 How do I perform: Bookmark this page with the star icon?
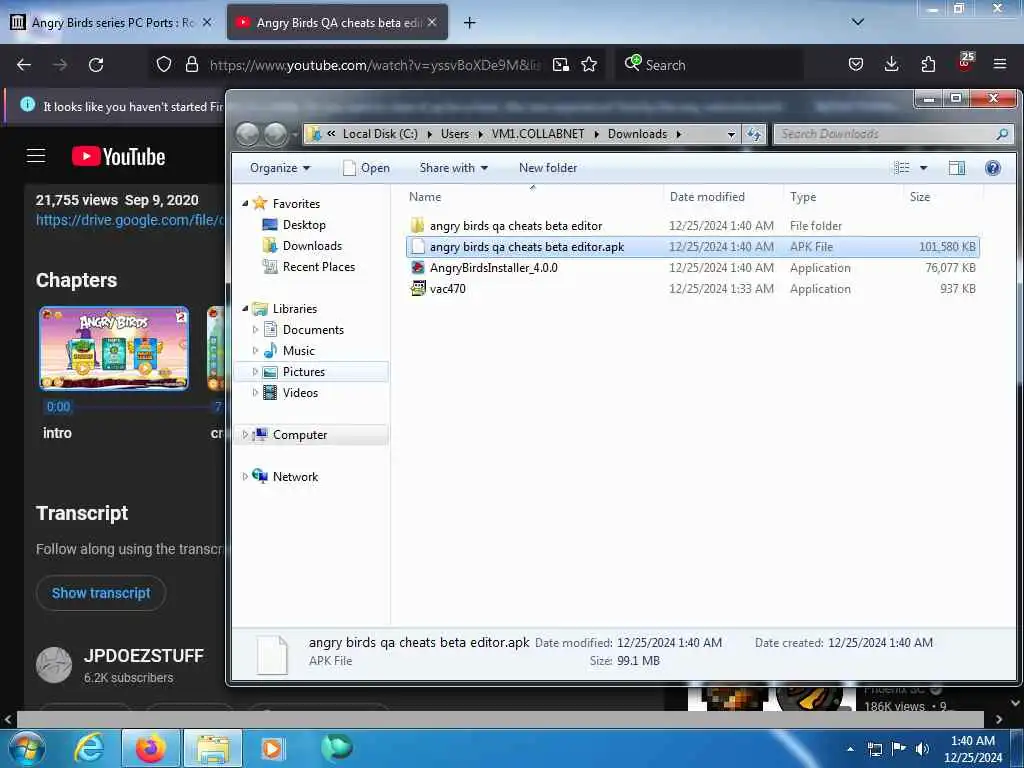tap(589, 64)
